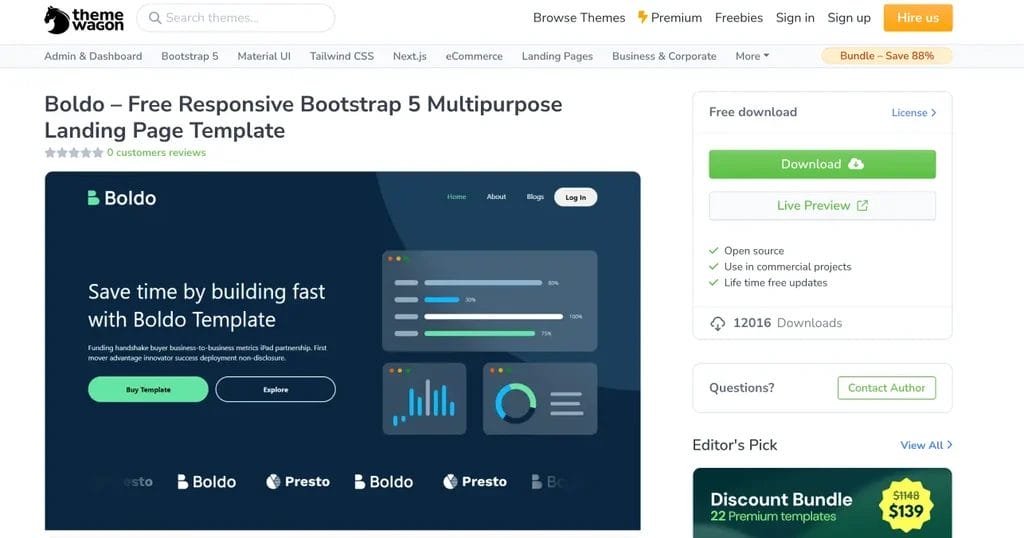Open the License link

click(914, 112)
